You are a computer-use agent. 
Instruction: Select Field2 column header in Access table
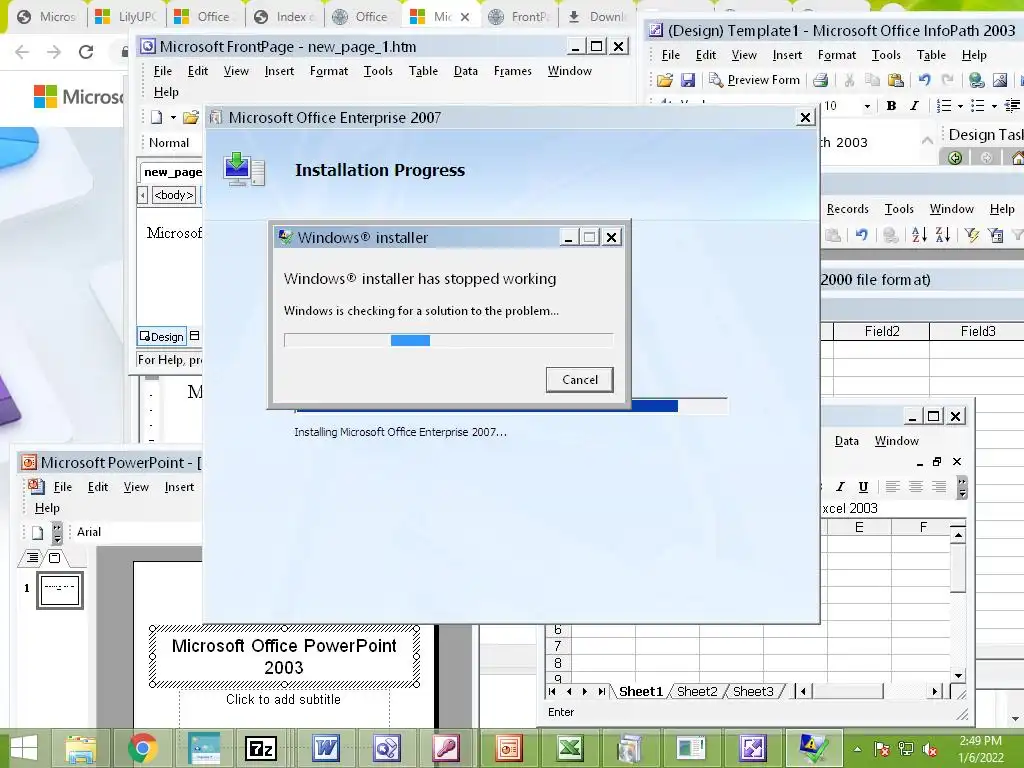(x=882, y=332)
